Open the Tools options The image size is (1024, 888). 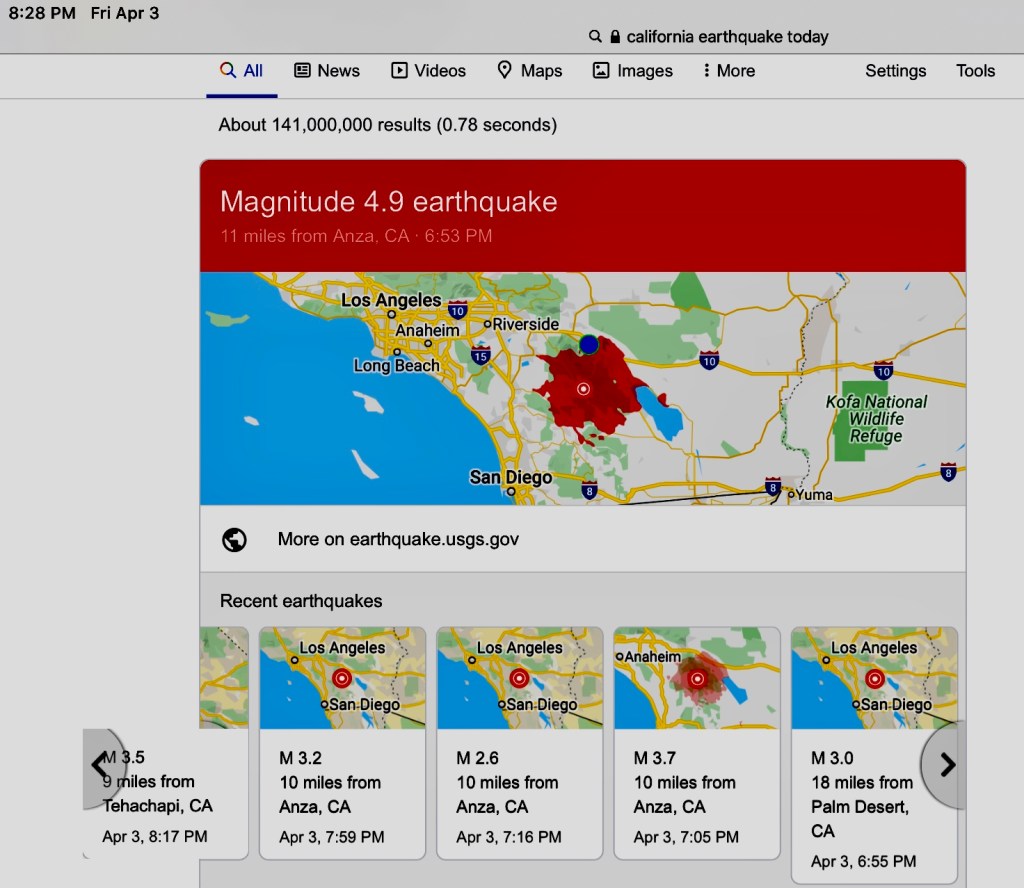pos(975,71)
